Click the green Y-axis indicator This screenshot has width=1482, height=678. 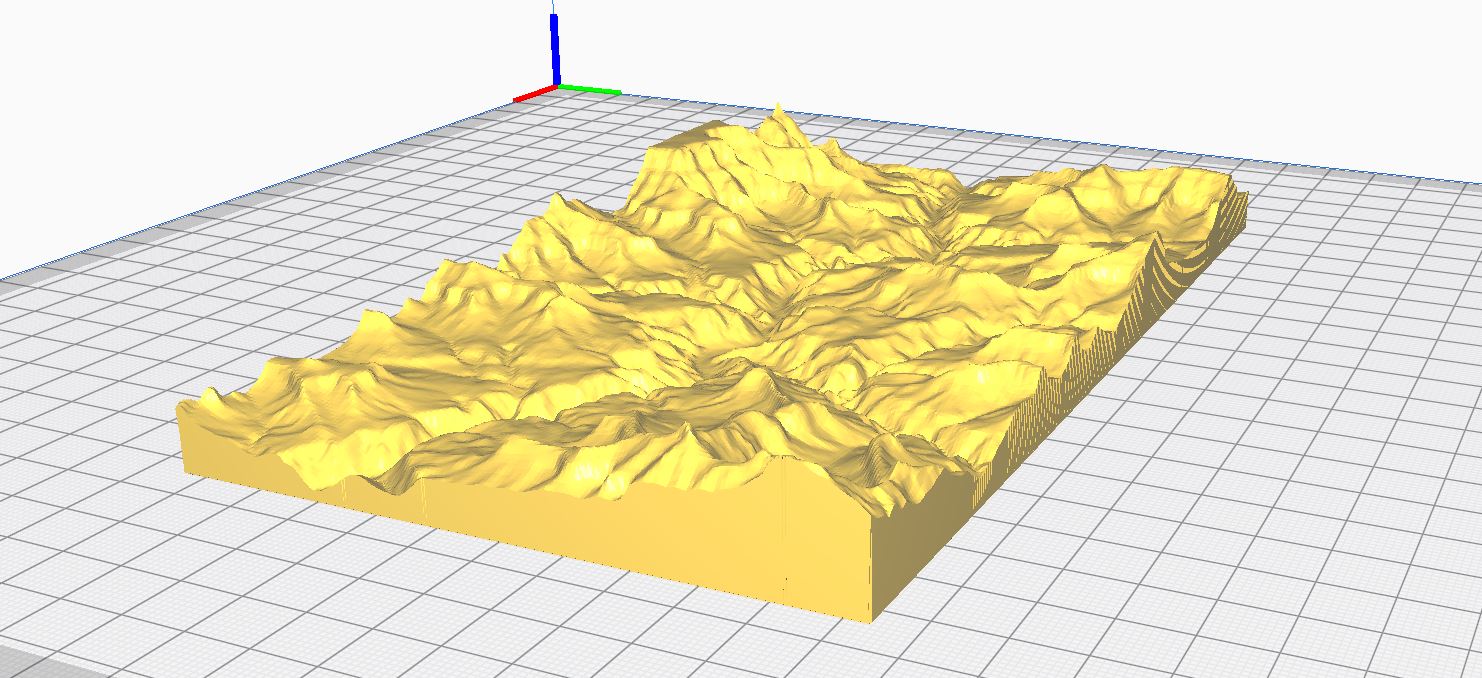click(590, 90)
